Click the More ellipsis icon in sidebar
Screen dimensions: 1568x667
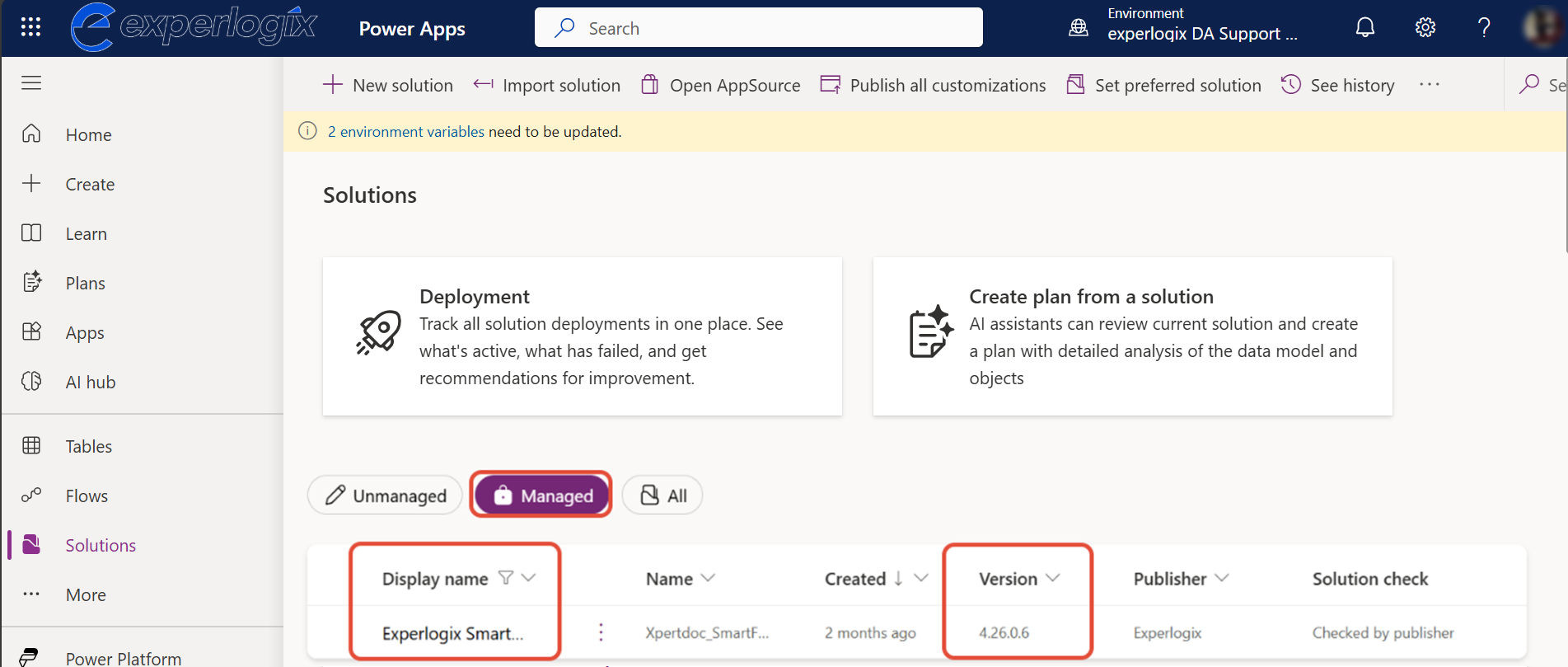31,594
